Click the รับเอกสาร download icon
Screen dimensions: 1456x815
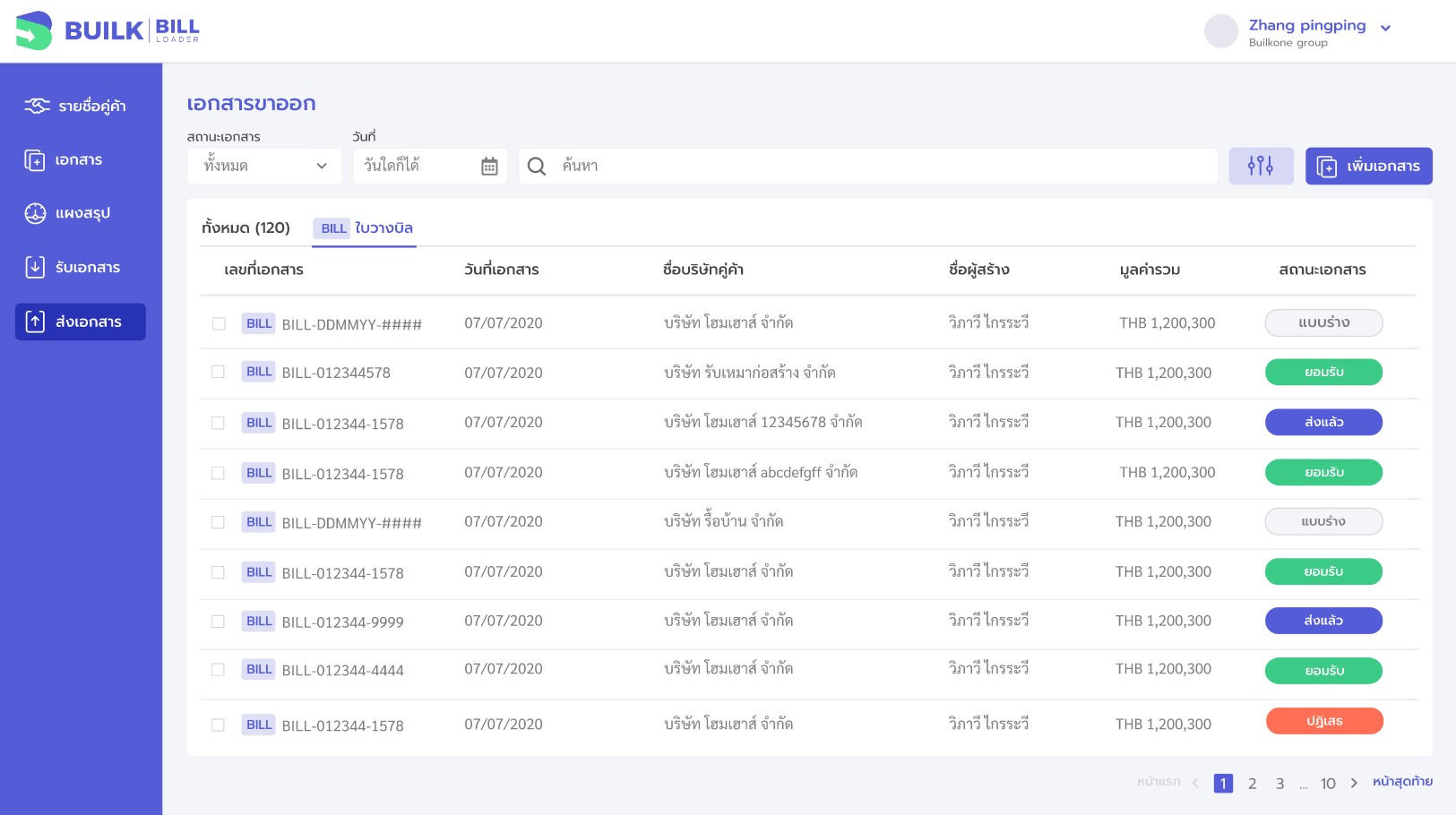click(35, 267)
